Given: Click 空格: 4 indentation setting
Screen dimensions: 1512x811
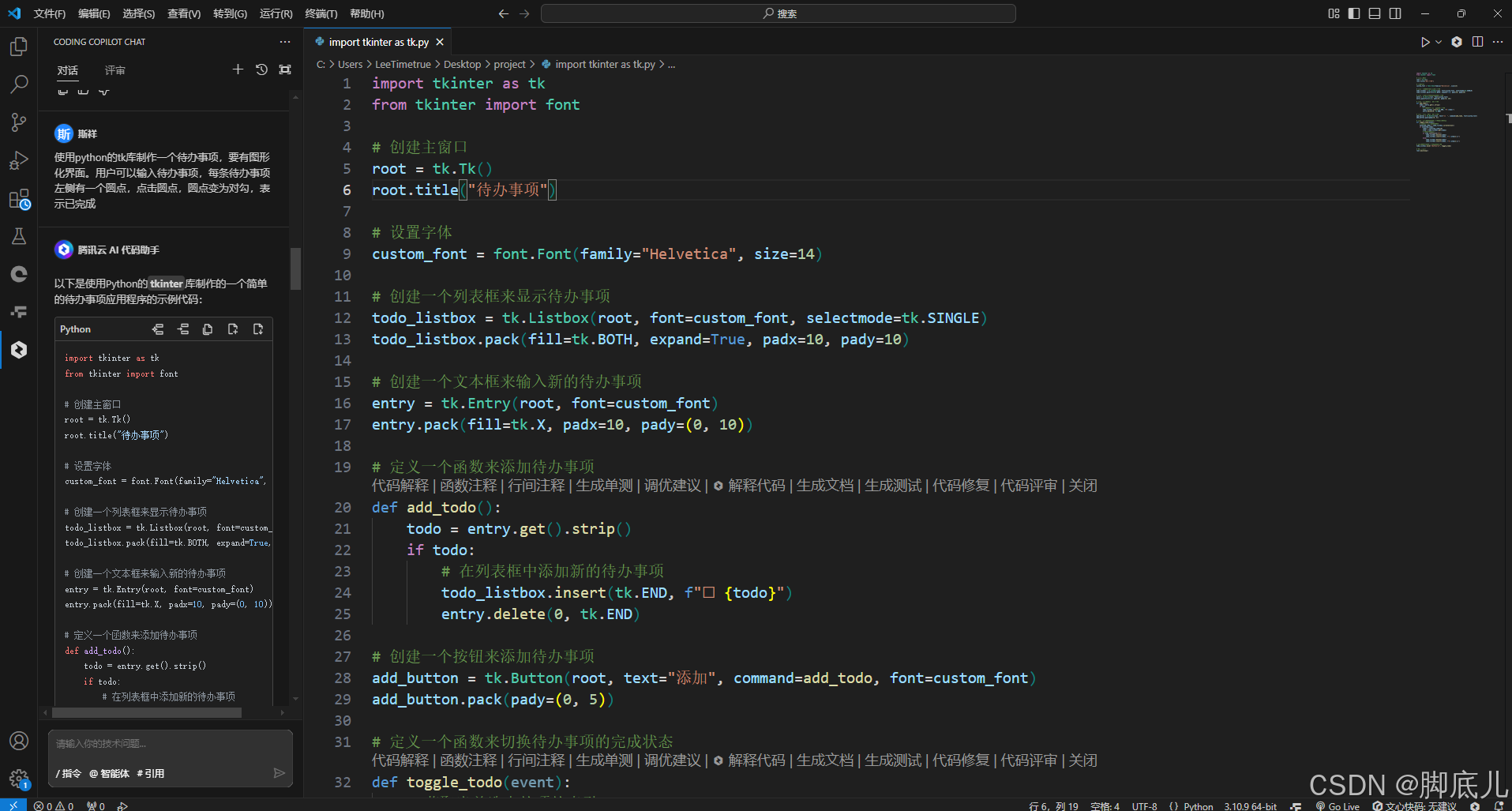Looking at the screenshot, I should pos(1105,806).
